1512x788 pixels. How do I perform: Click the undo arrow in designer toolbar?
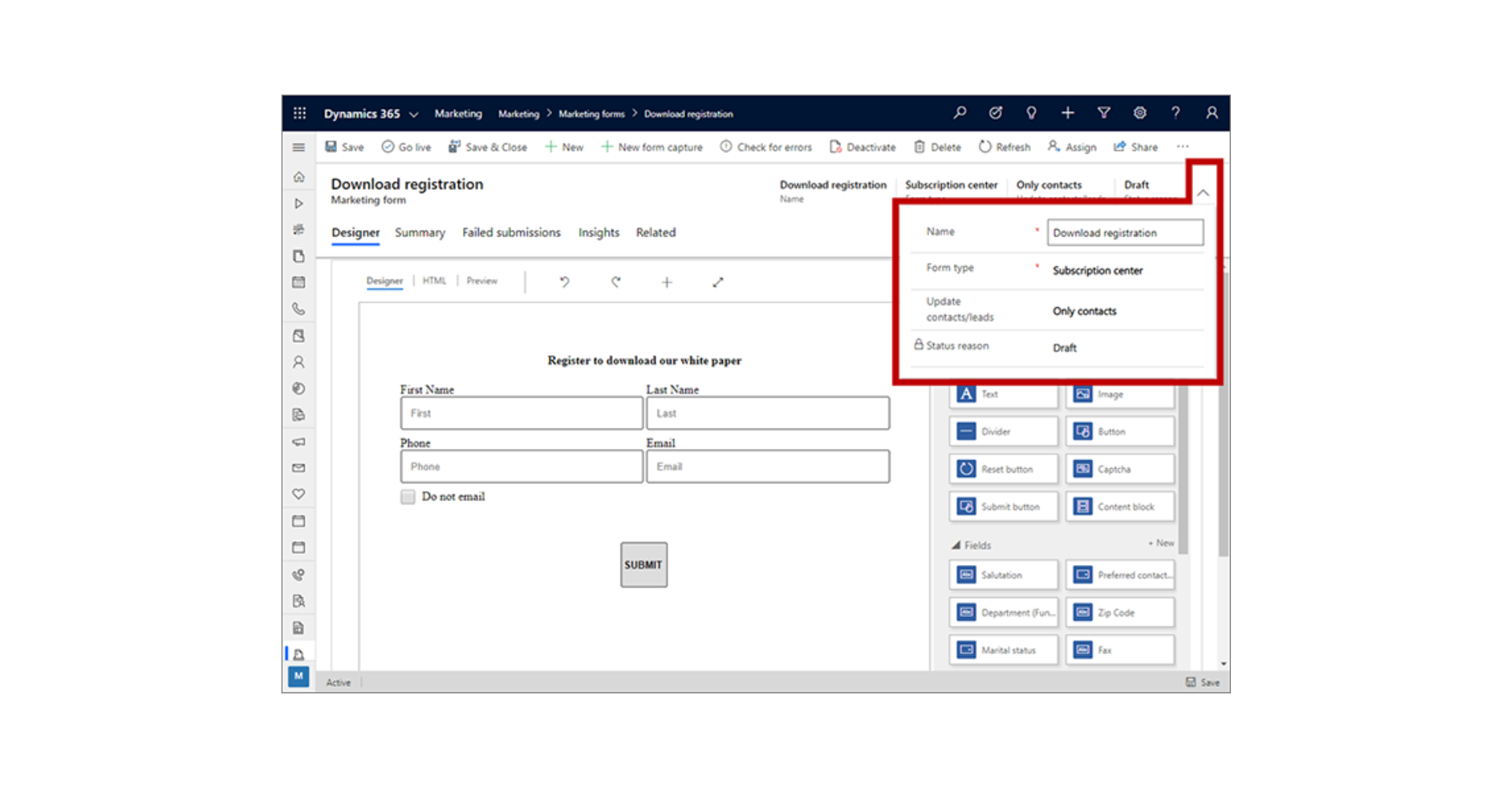(564, 282)
